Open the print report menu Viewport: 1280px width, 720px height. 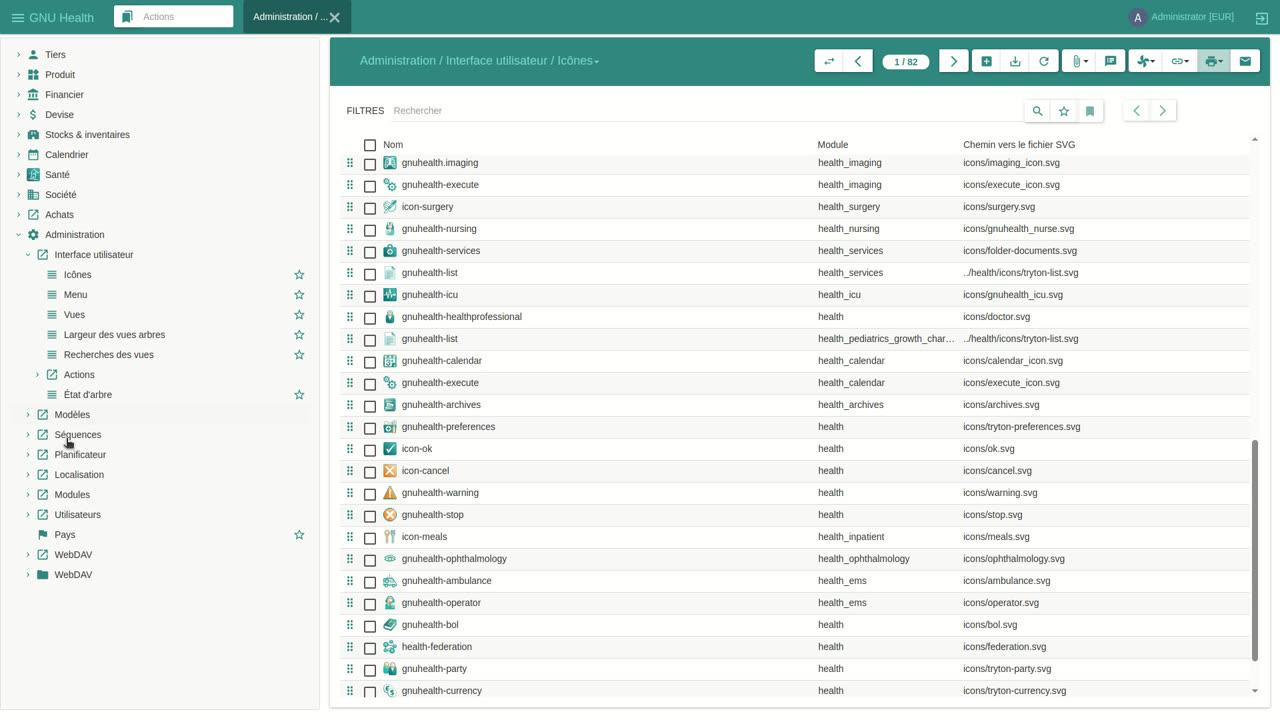pos(1214,61)
